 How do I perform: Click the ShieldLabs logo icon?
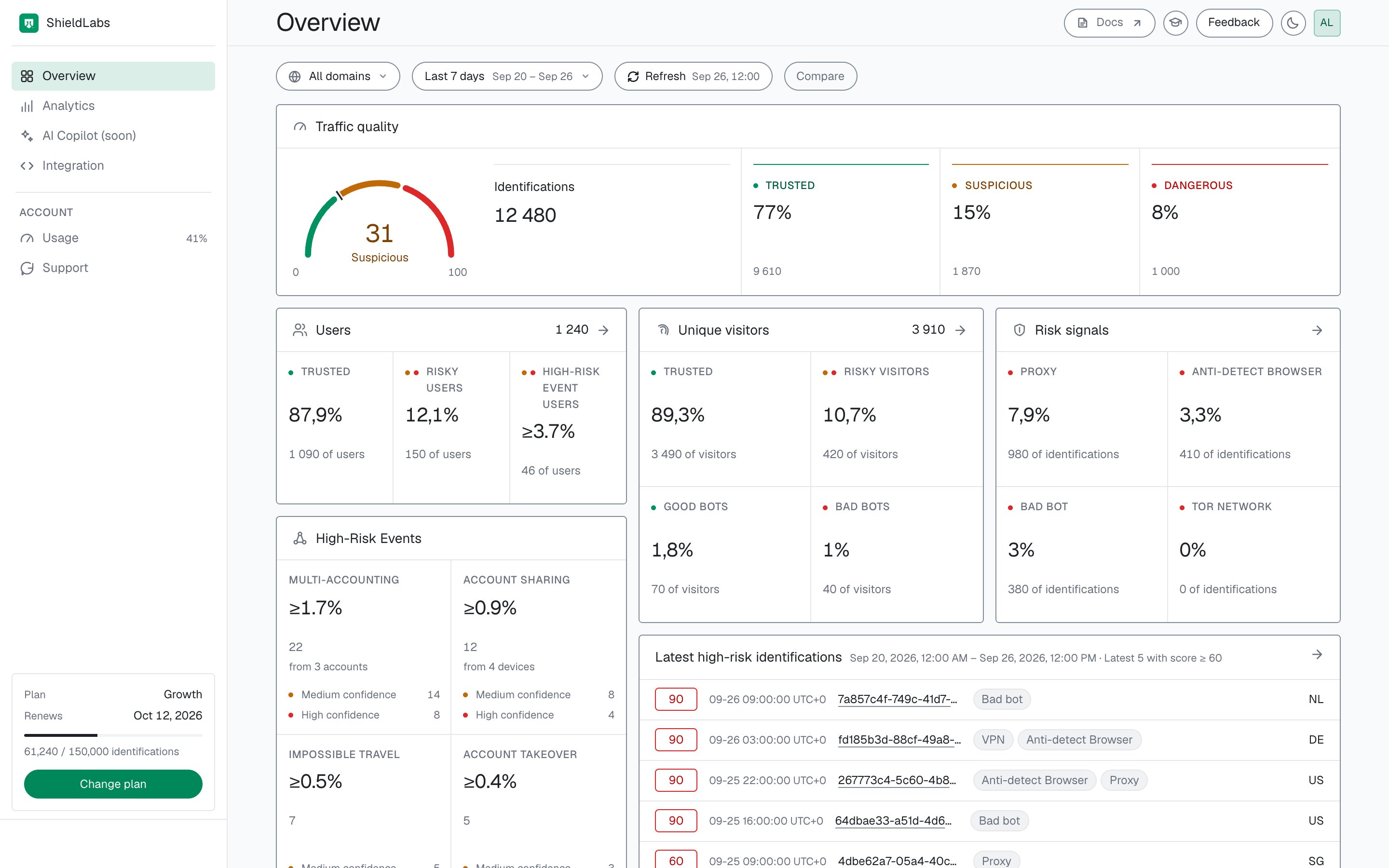click(x=29, y=23)
